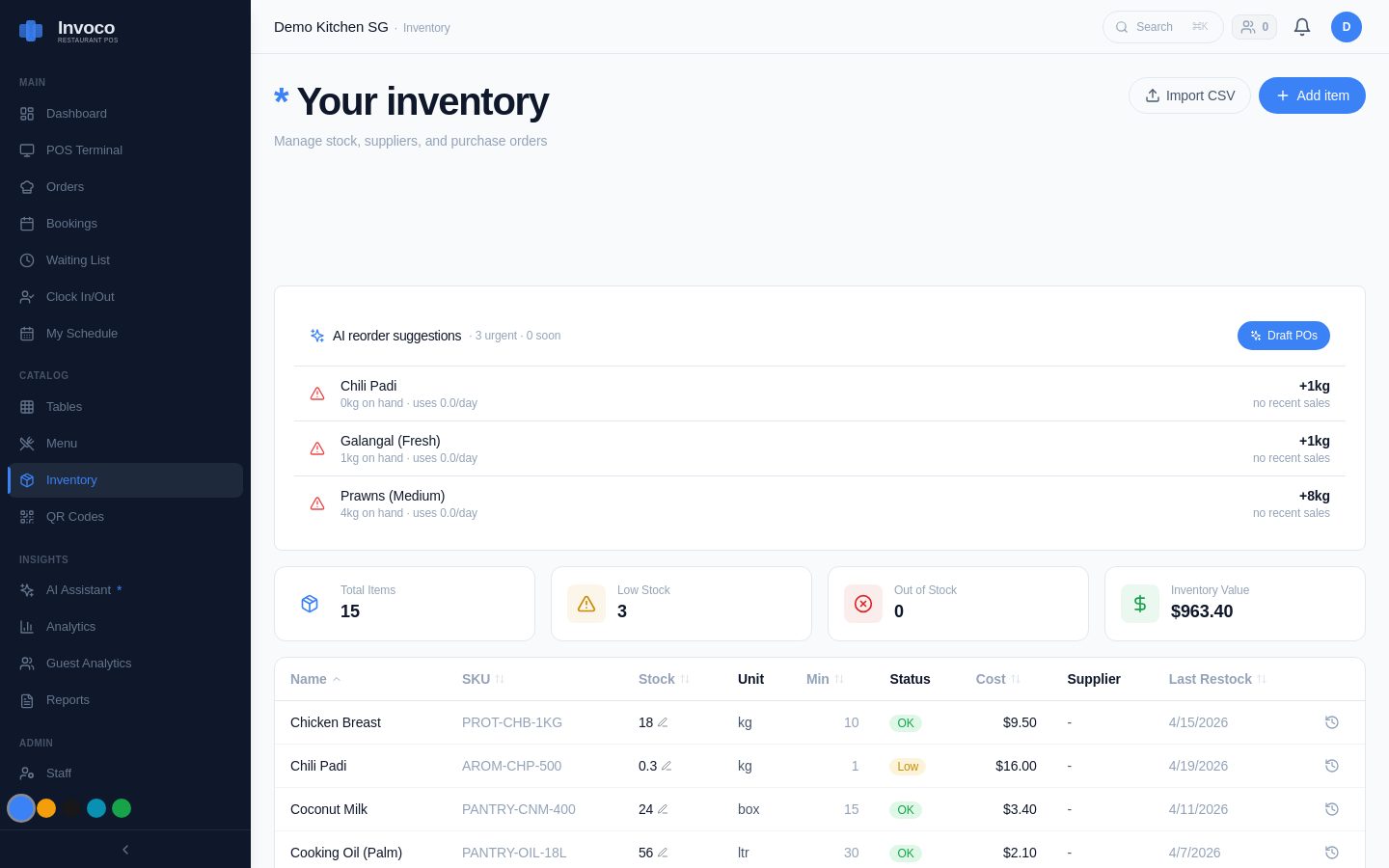Click the notification bell icon
The image size is (1389, 868).
1302,27
